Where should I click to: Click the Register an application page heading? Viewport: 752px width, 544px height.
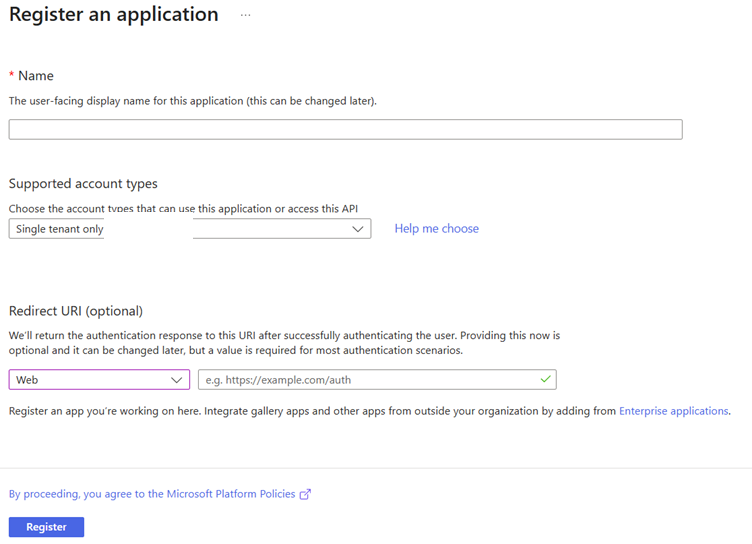pyautogui.click(x=114, y=15)
